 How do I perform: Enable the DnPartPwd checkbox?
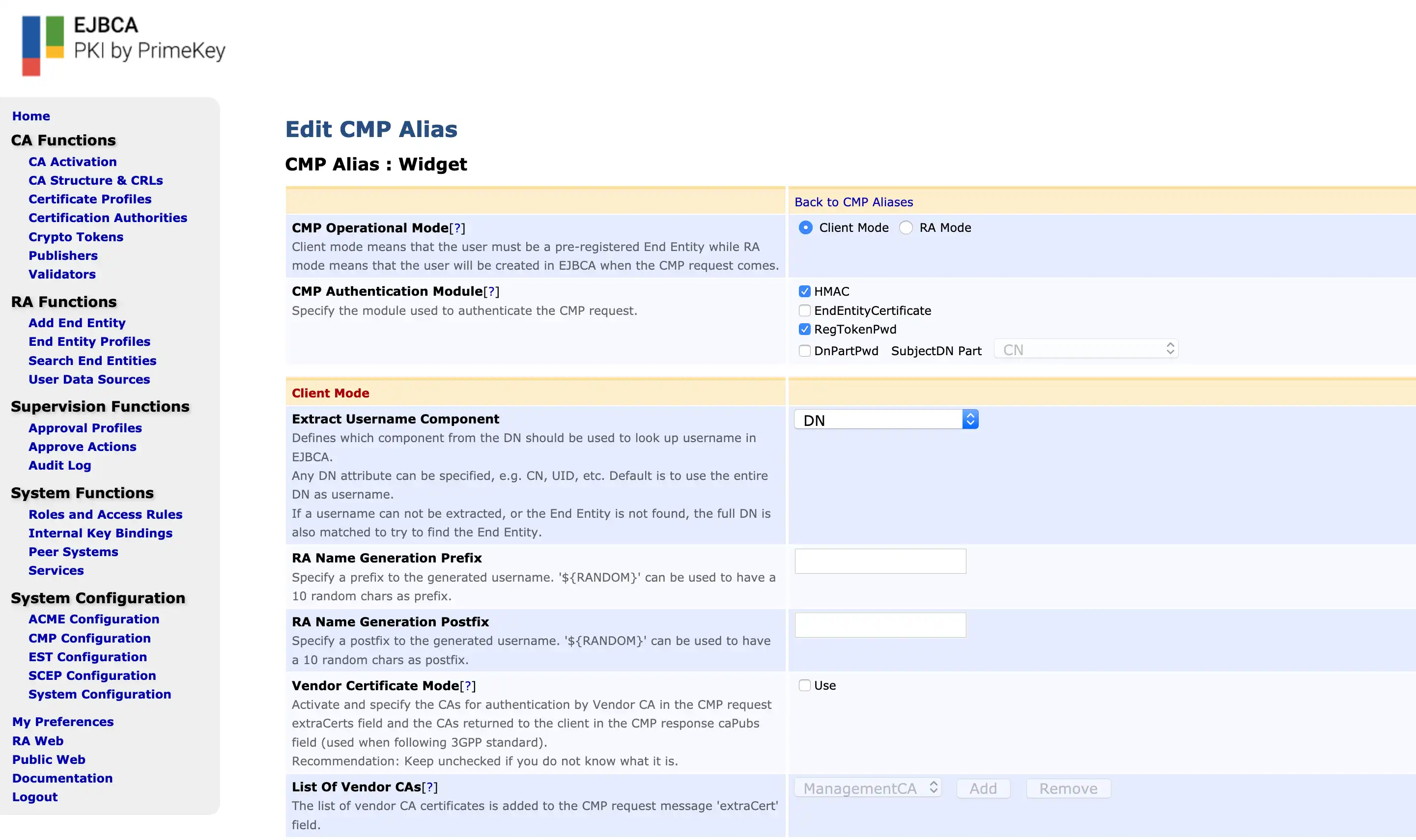click(x=804, y=351)
